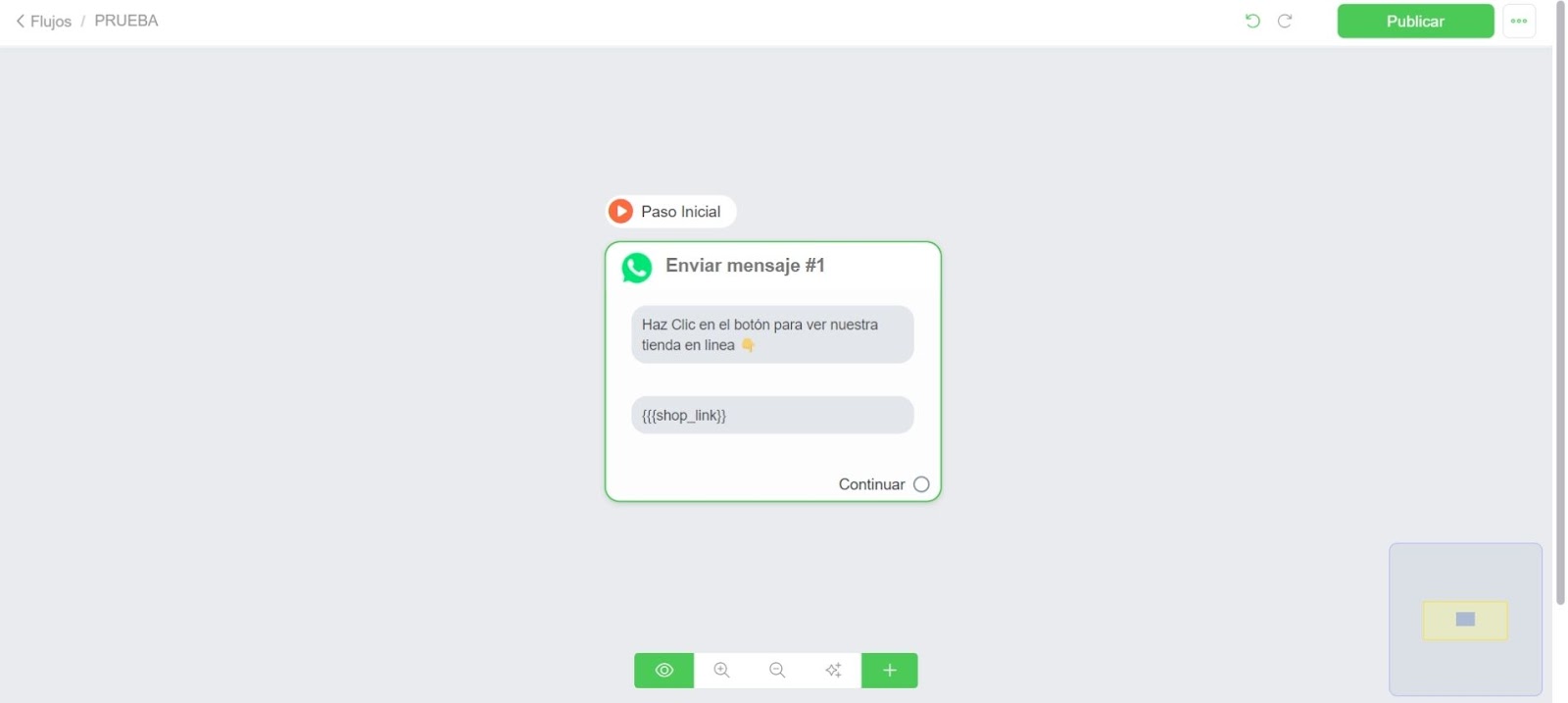The width and height of the screenshot is (1568, 703).
Task: Open the three-dots more options menu
Action: point(1519,21)
